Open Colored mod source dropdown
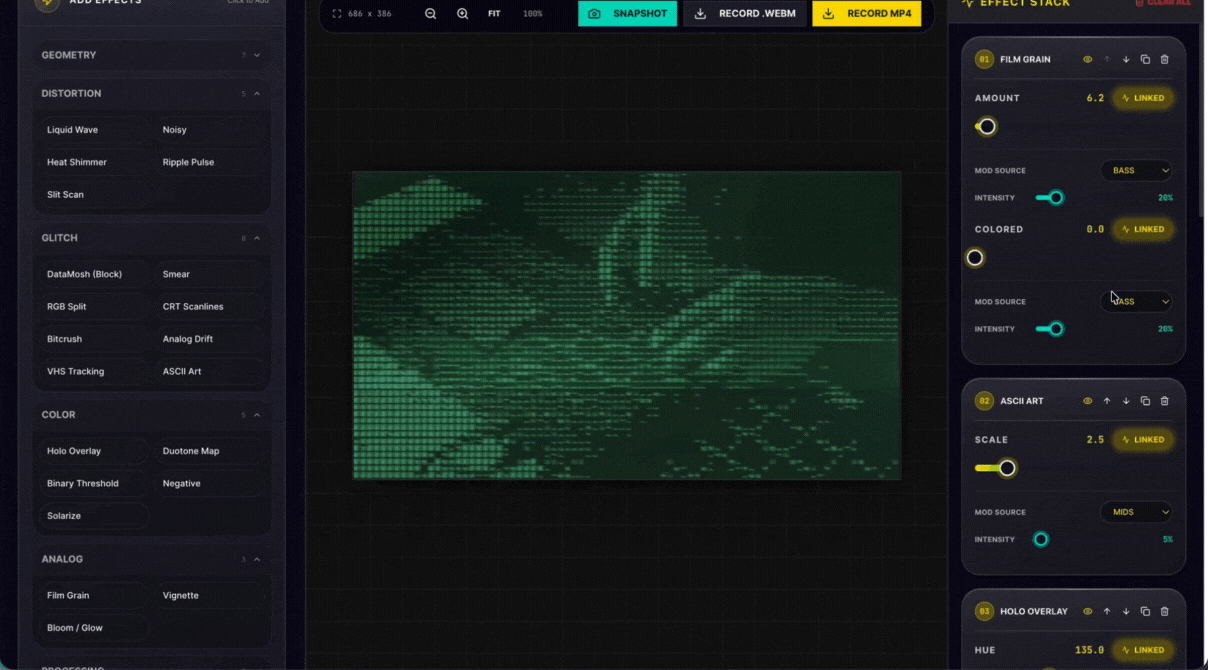This screenshot has height=670, width=1208. coord(1136,301)
